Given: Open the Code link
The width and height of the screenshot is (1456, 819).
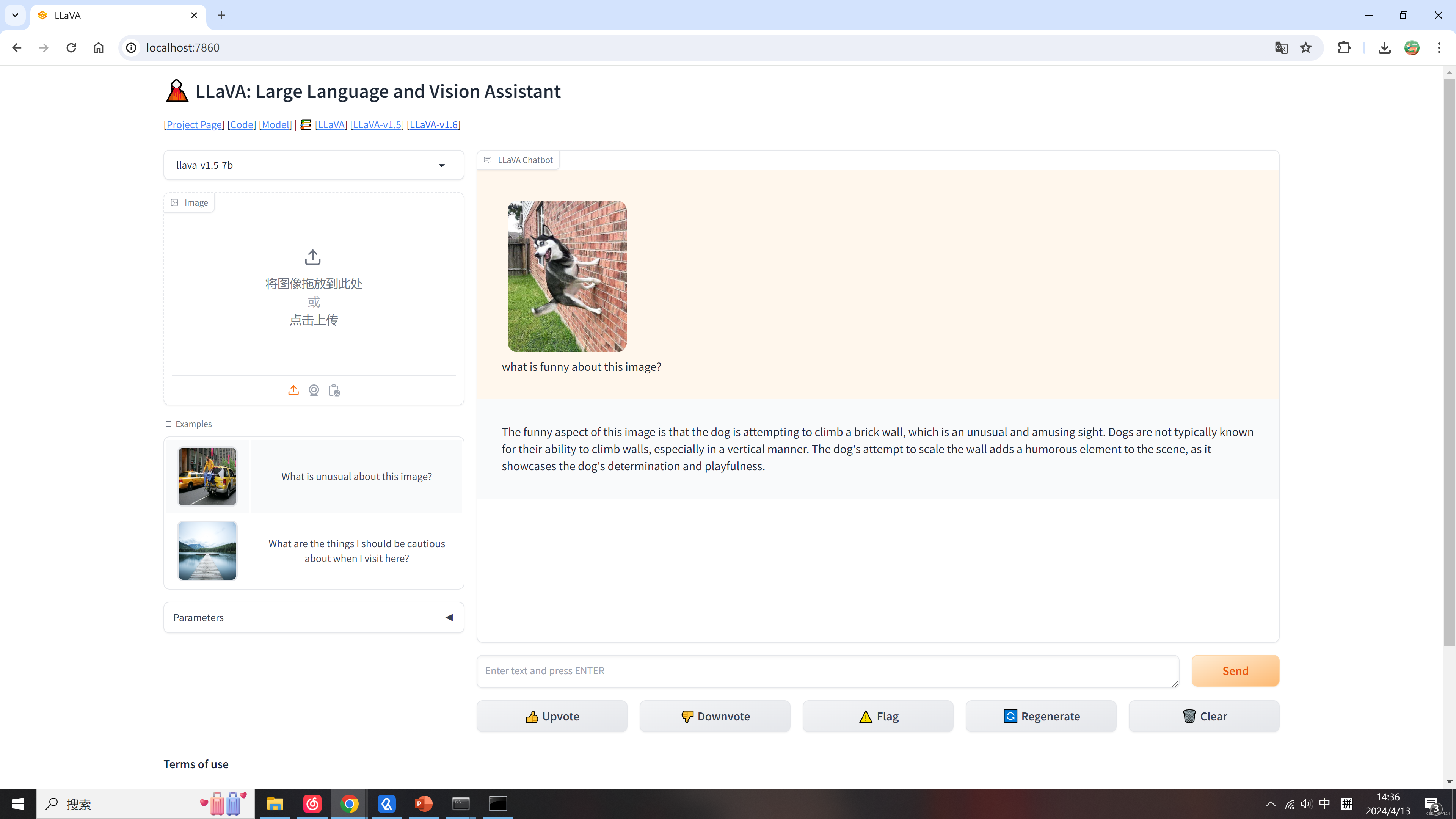Looking at the screenshot, I should pyautogui.click(x=242, y=124).
